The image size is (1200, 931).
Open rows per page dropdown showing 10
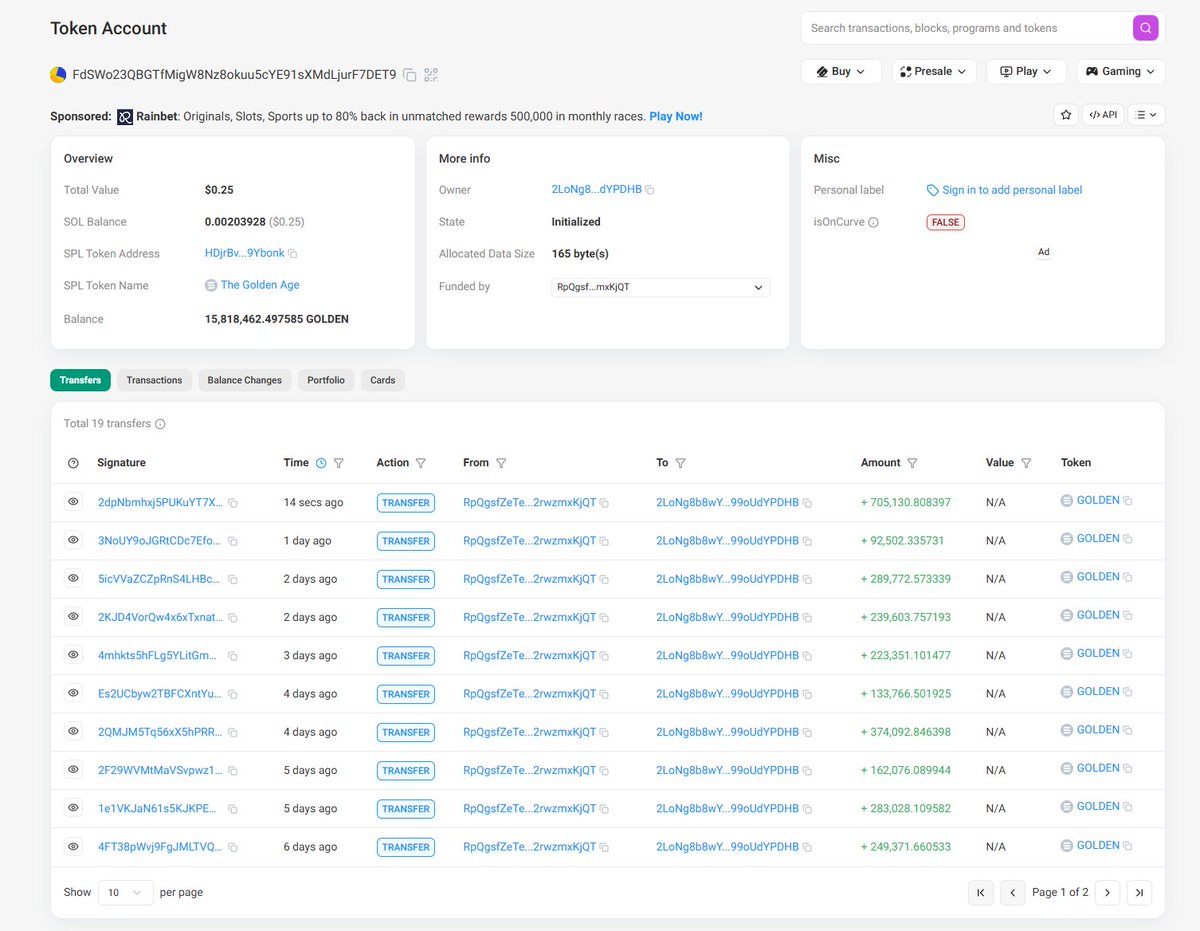pos(125,892)
